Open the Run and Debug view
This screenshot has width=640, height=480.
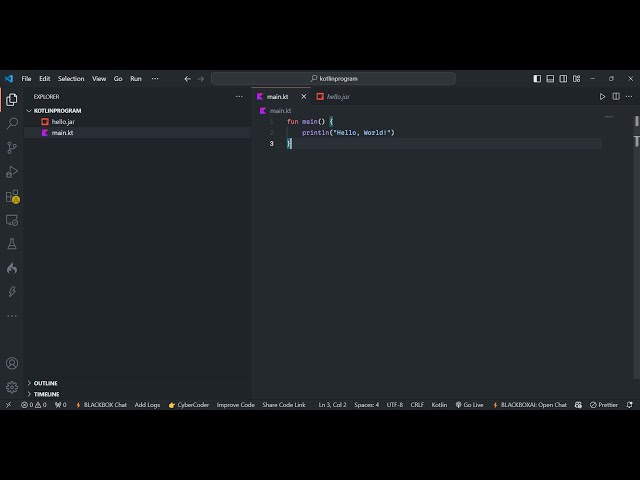coord(12,172)
